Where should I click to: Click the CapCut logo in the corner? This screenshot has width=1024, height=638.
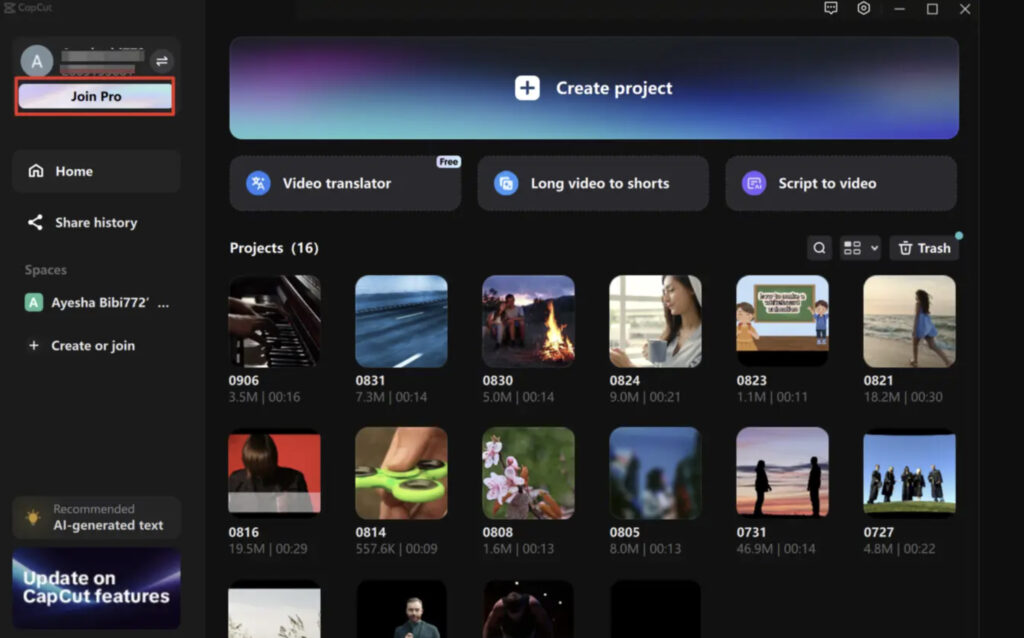28,8
